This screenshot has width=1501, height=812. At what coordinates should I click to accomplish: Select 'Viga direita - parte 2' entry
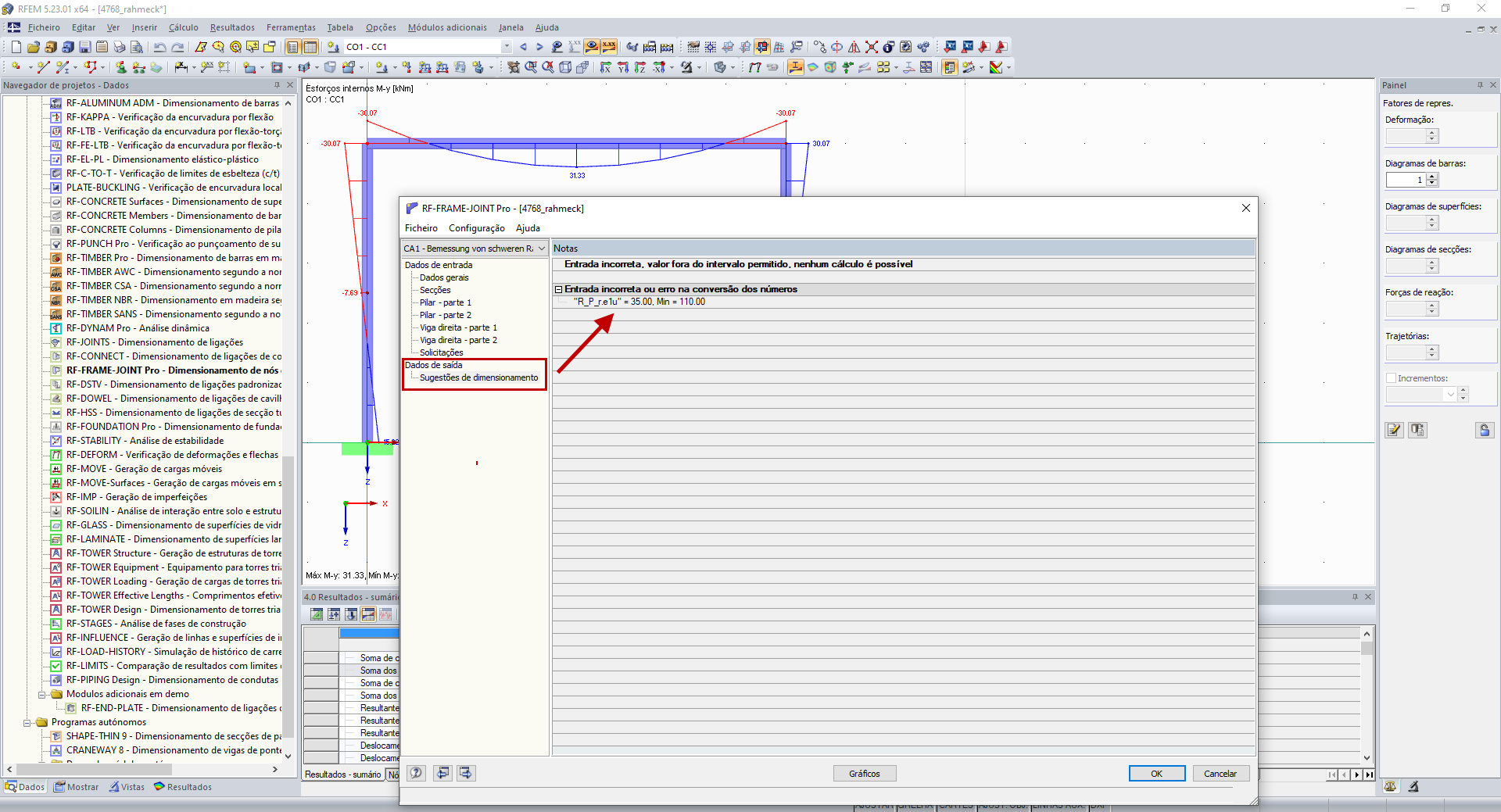coord(458,340)
